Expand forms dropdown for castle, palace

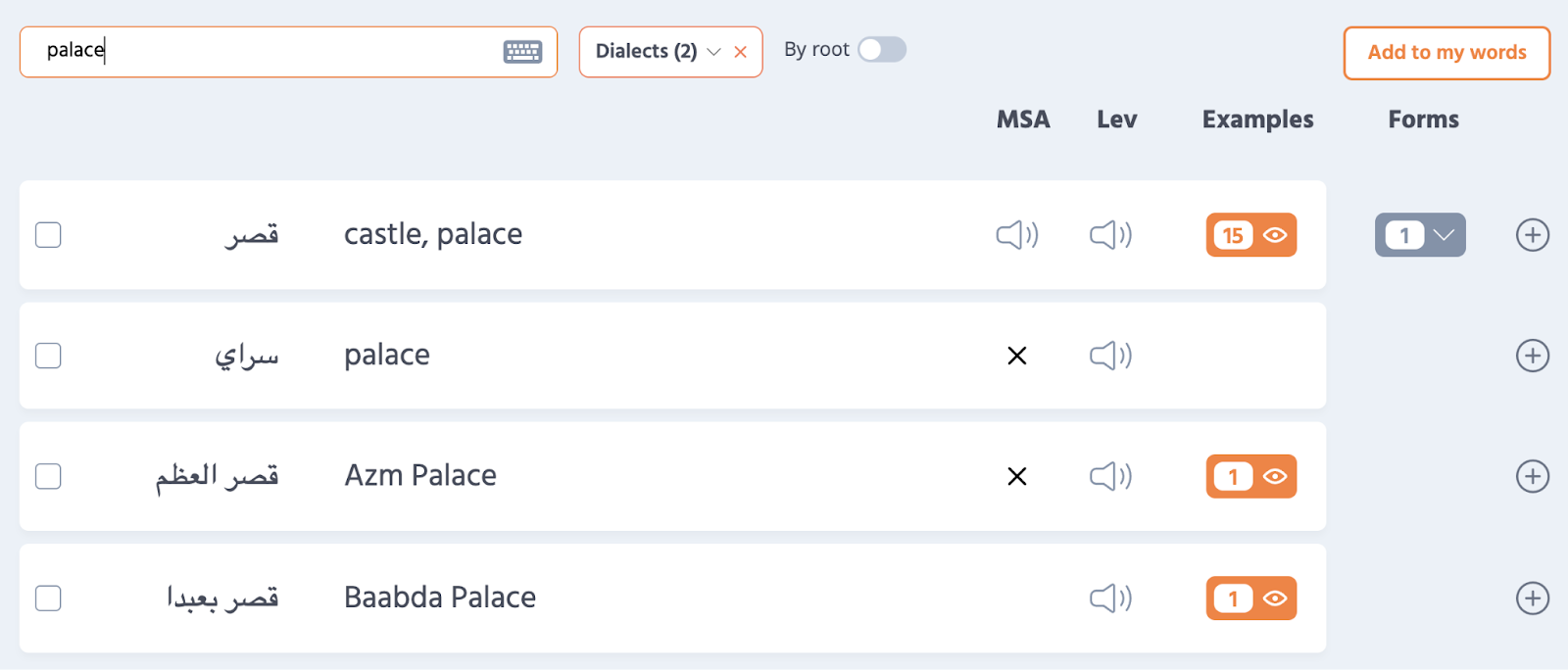click(x=1420, y=235)
